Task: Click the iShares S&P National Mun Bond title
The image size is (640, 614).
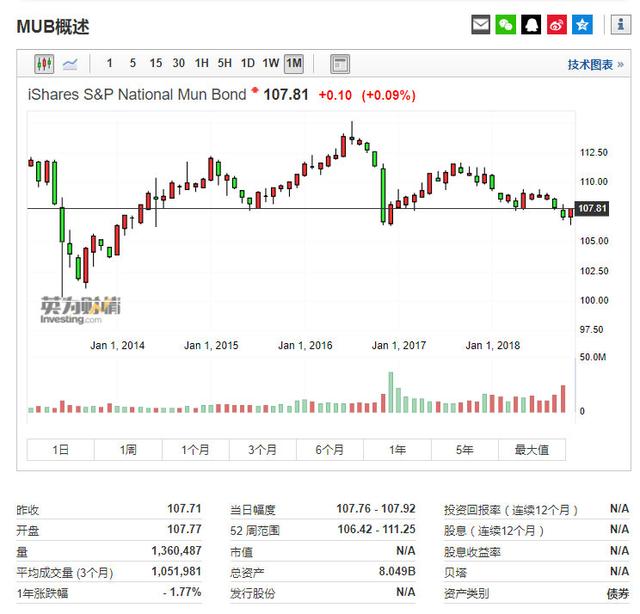Action: (137, 95)
